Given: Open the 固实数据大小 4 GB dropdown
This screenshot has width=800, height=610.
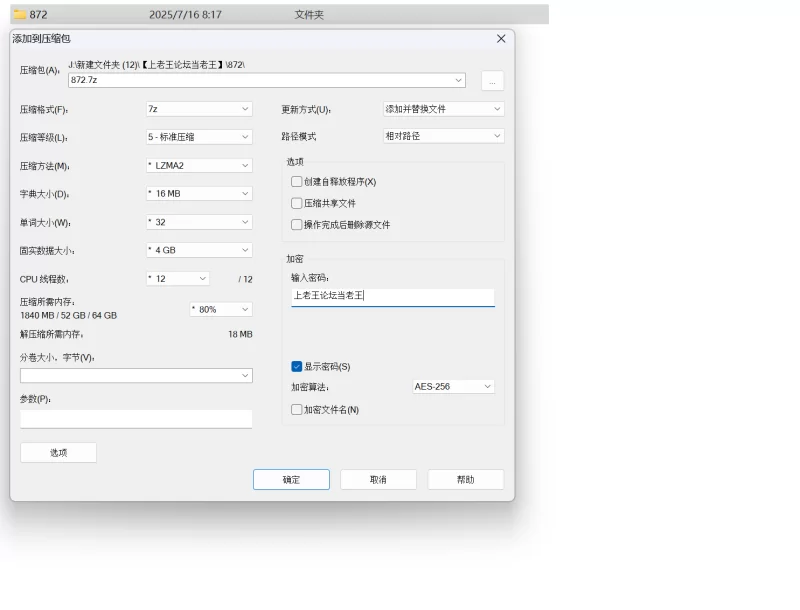Looking at the screenshot, I should click(199, 250).
